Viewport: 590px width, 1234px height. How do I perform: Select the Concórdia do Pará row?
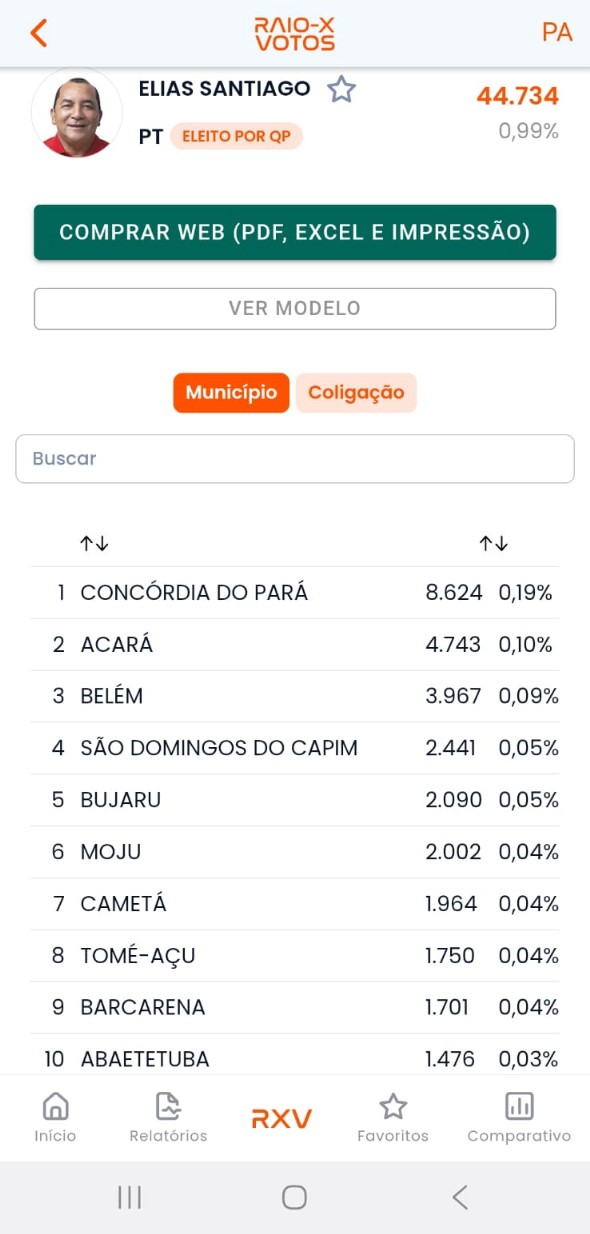[295, 593]
